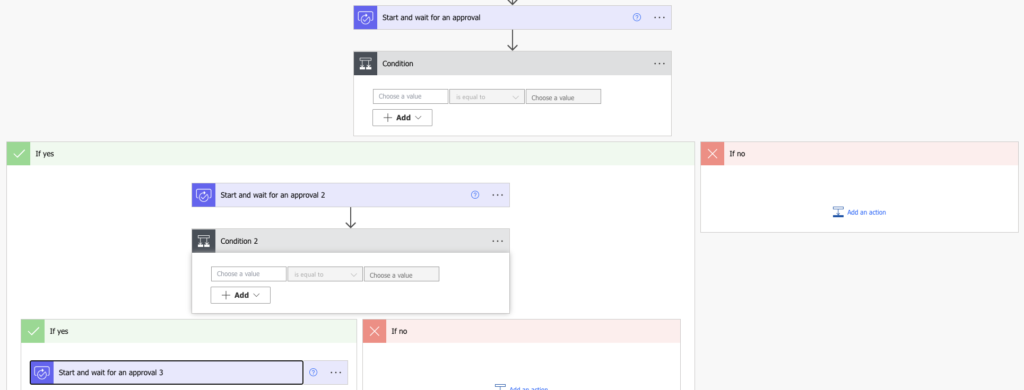Click the red X icon of outer If no

[712, 154]
